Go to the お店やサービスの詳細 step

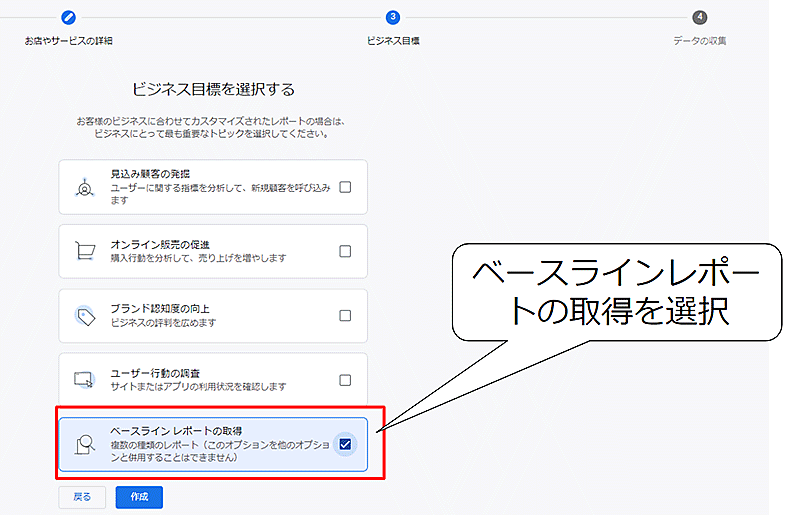coord(69,41)
